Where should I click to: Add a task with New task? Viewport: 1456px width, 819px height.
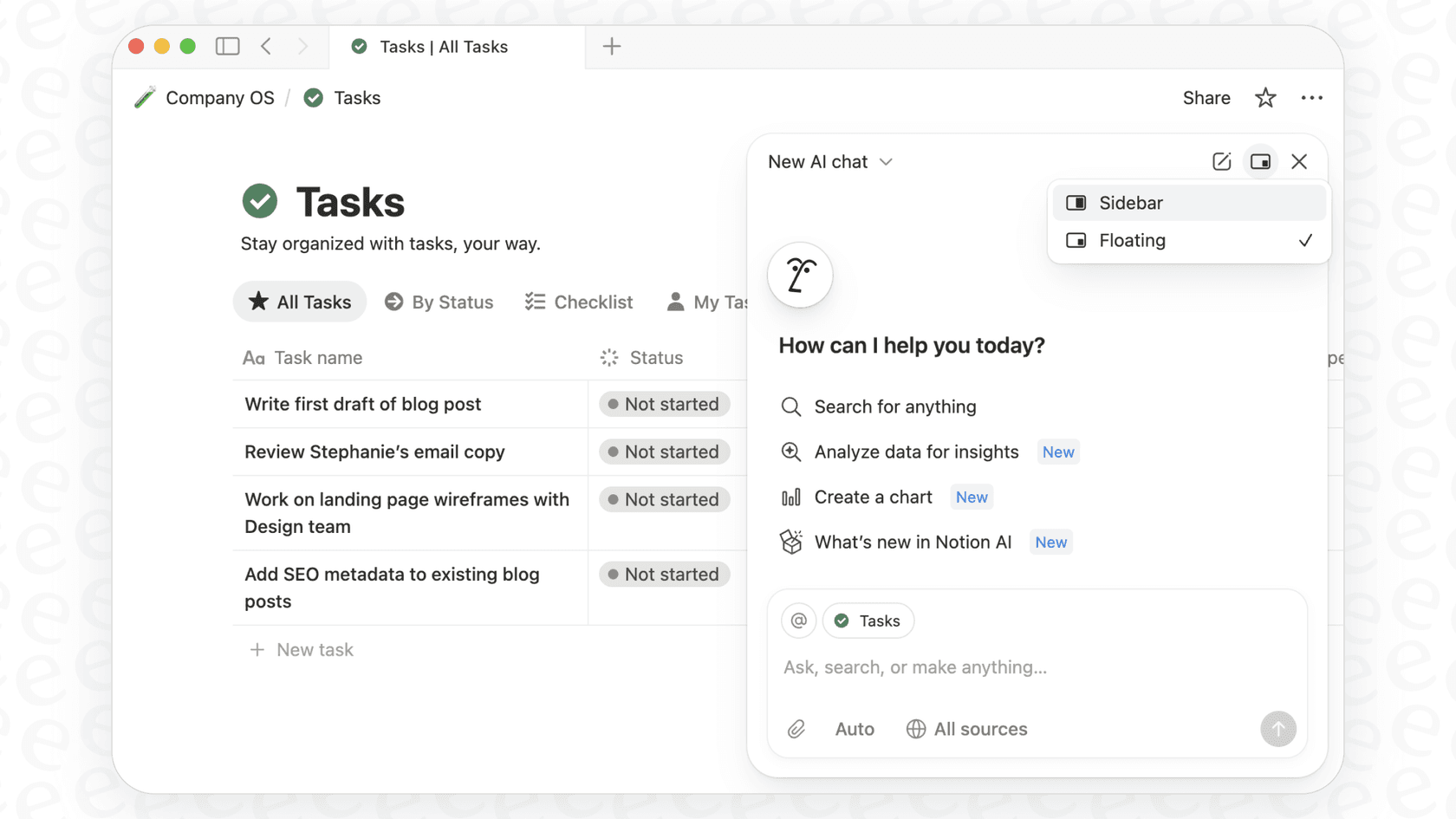(301, 649)
